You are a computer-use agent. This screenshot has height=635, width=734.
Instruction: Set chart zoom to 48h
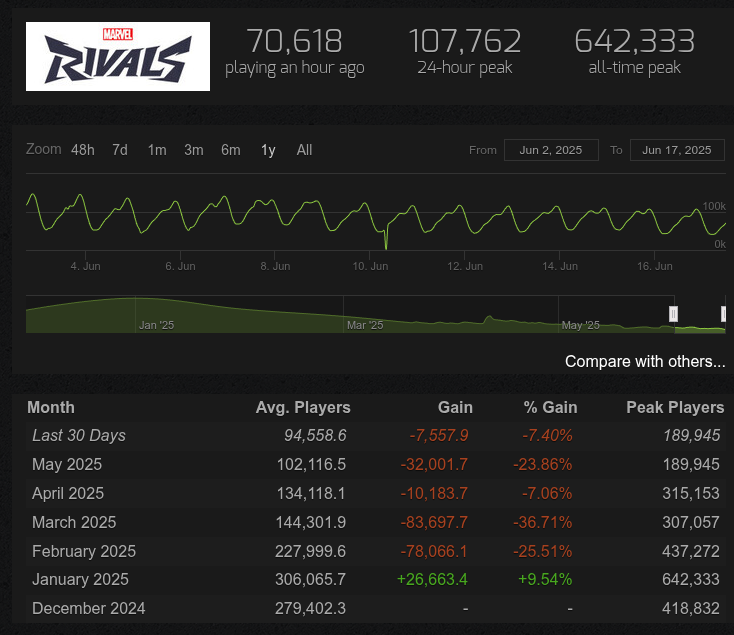pyautogui.click(x=83, y=150)
